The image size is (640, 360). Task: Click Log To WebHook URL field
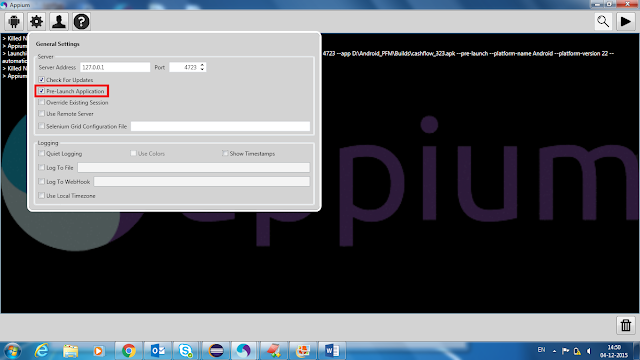pyautogui.click(x=202, y=182)
